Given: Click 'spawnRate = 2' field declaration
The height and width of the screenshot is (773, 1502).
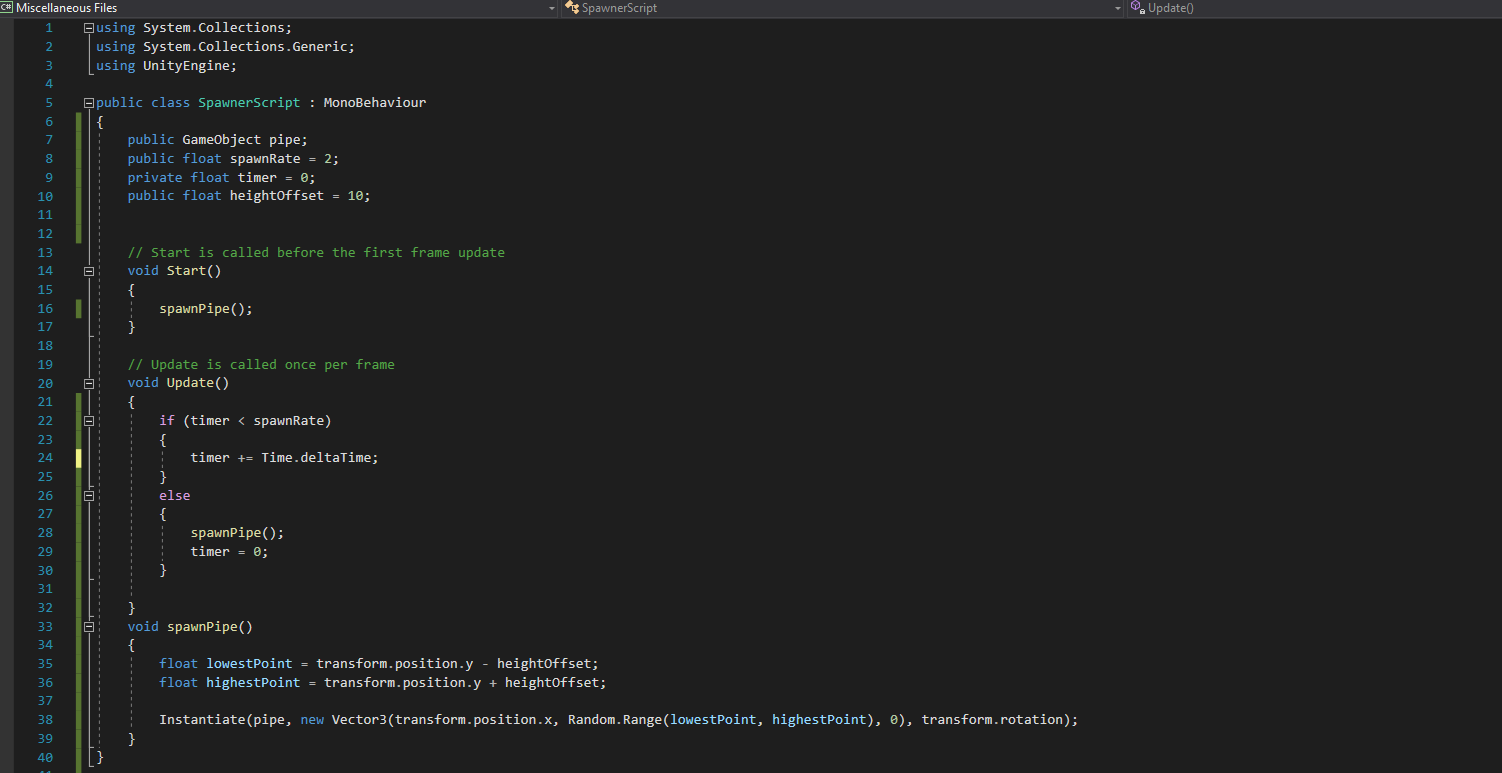Looking at the screenshot, I should click(x=285, y=159).
